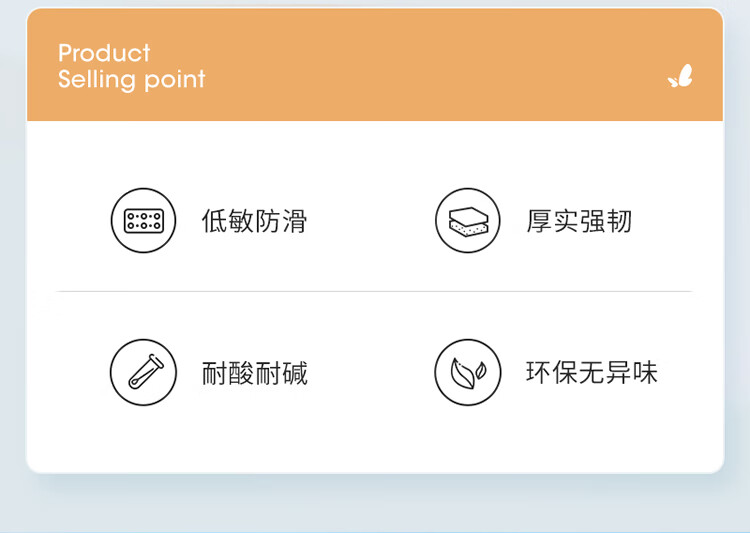The width and height of the screenshot is (750, 533).
Task: Click the light blue background below the card
Action: tap(375, 505)
